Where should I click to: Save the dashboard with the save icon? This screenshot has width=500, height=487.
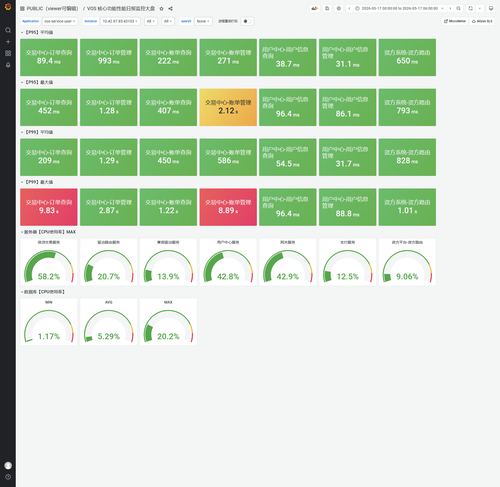point(327,8)
